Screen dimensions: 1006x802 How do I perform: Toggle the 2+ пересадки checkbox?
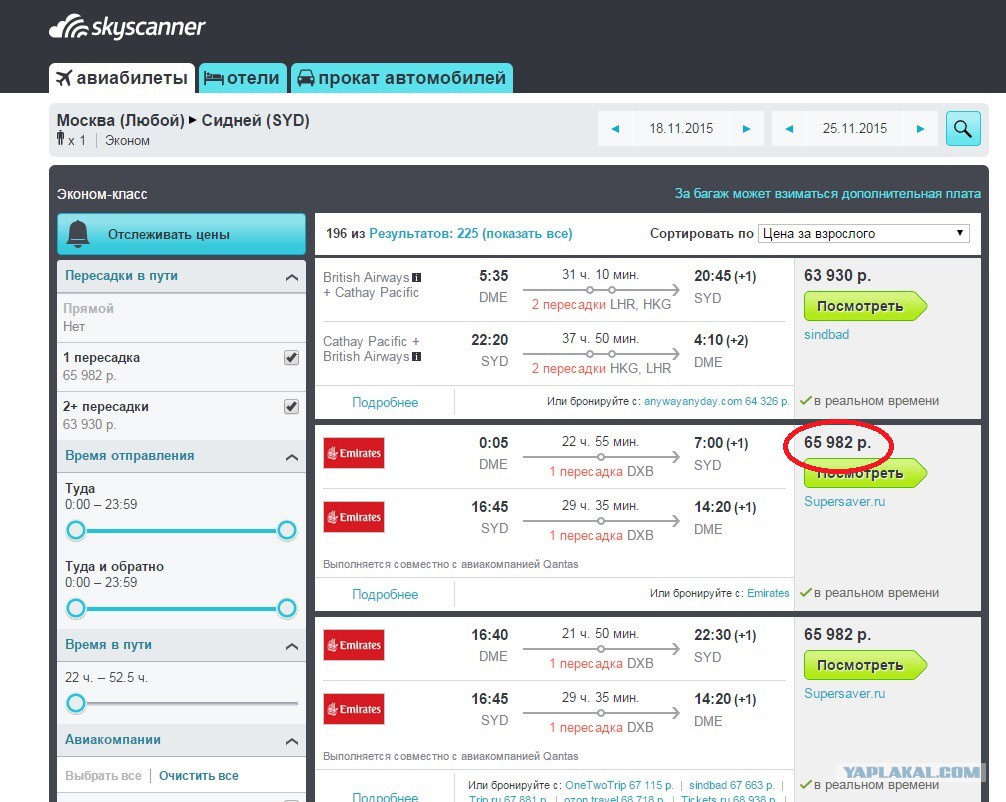tap(291, 406)
